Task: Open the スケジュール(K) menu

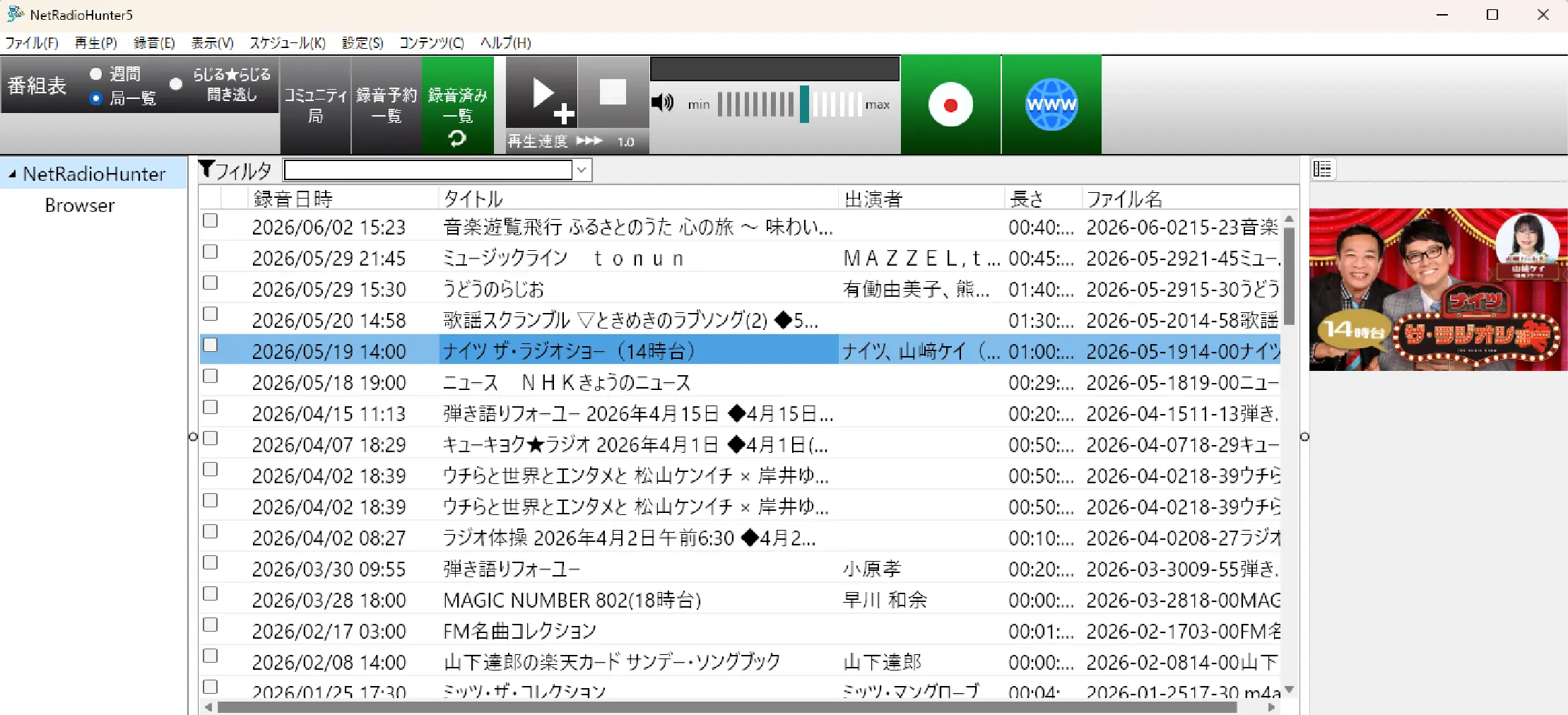Action: pyautogui.click(x=288, y=43)
